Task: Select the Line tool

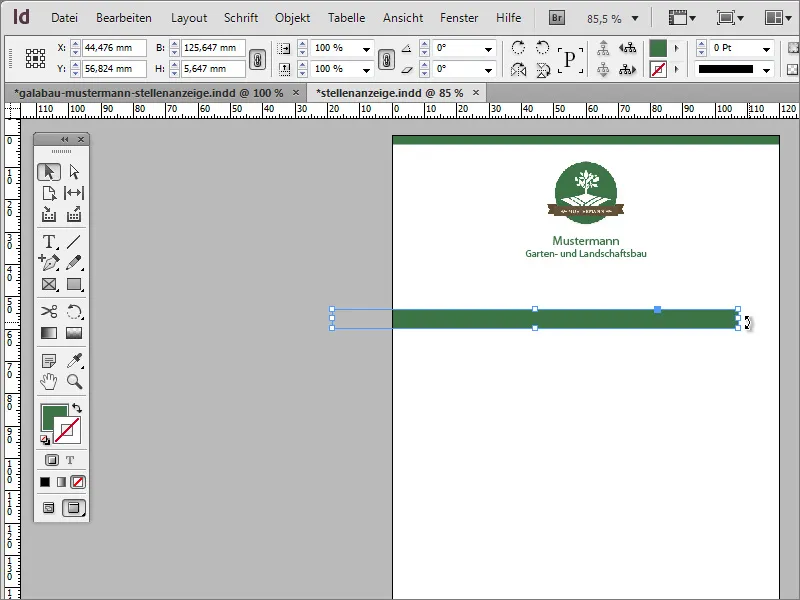Action: 73,242
